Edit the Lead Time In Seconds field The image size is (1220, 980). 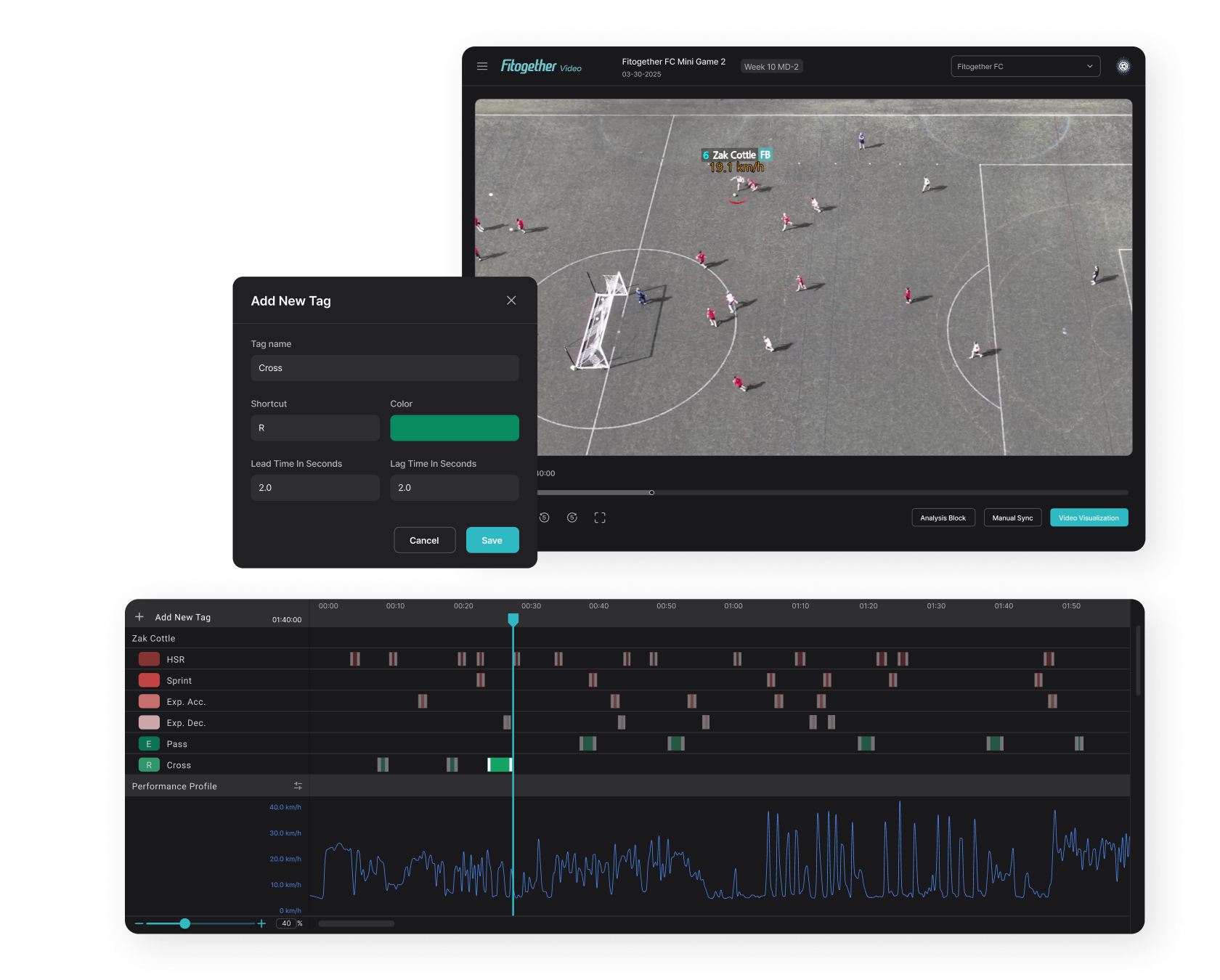[315, 488]
